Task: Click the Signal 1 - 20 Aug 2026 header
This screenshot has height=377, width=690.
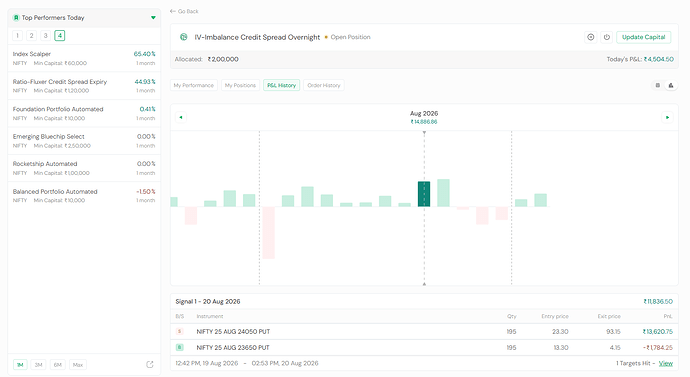Action: 208,302
